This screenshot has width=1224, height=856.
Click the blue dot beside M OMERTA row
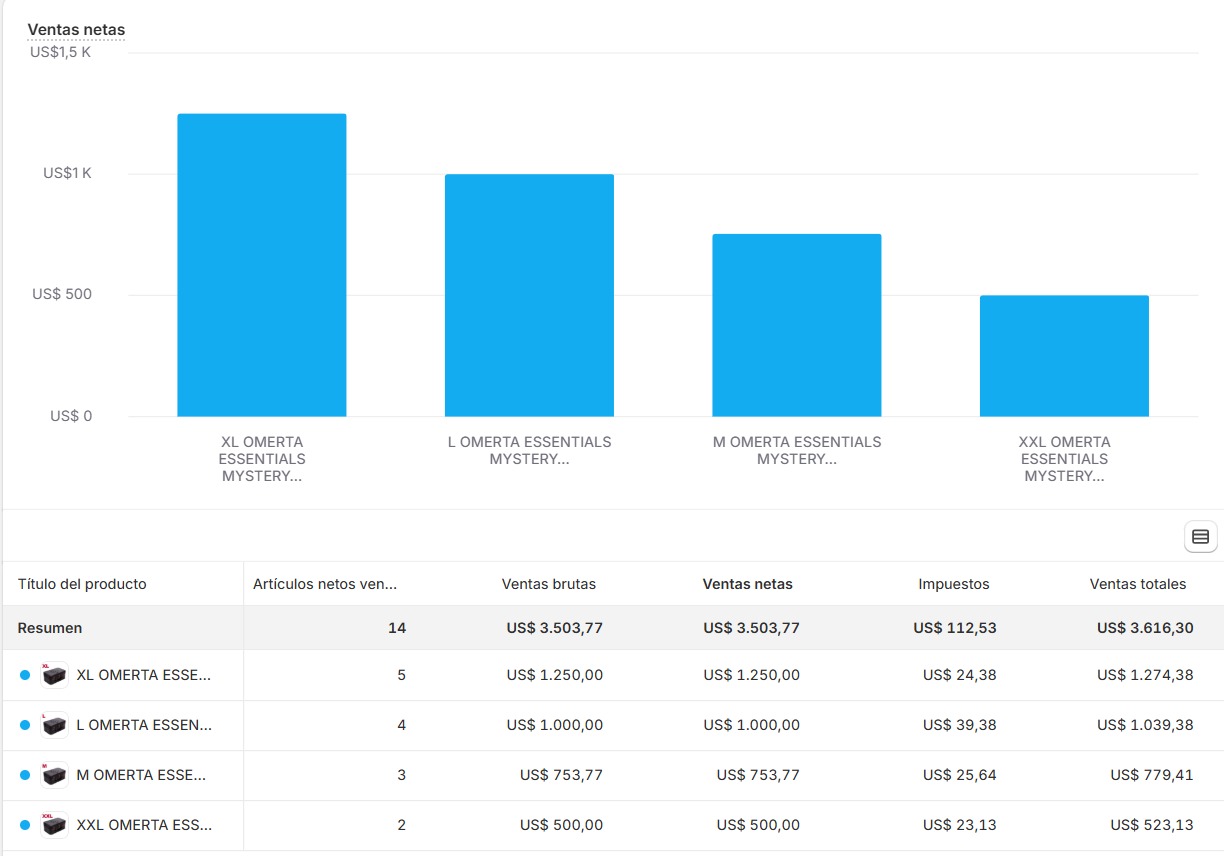click(25, 775)
